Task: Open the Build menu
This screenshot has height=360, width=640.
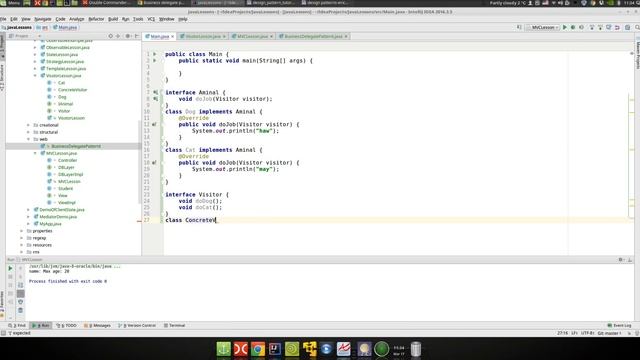Action: (113, 19)
